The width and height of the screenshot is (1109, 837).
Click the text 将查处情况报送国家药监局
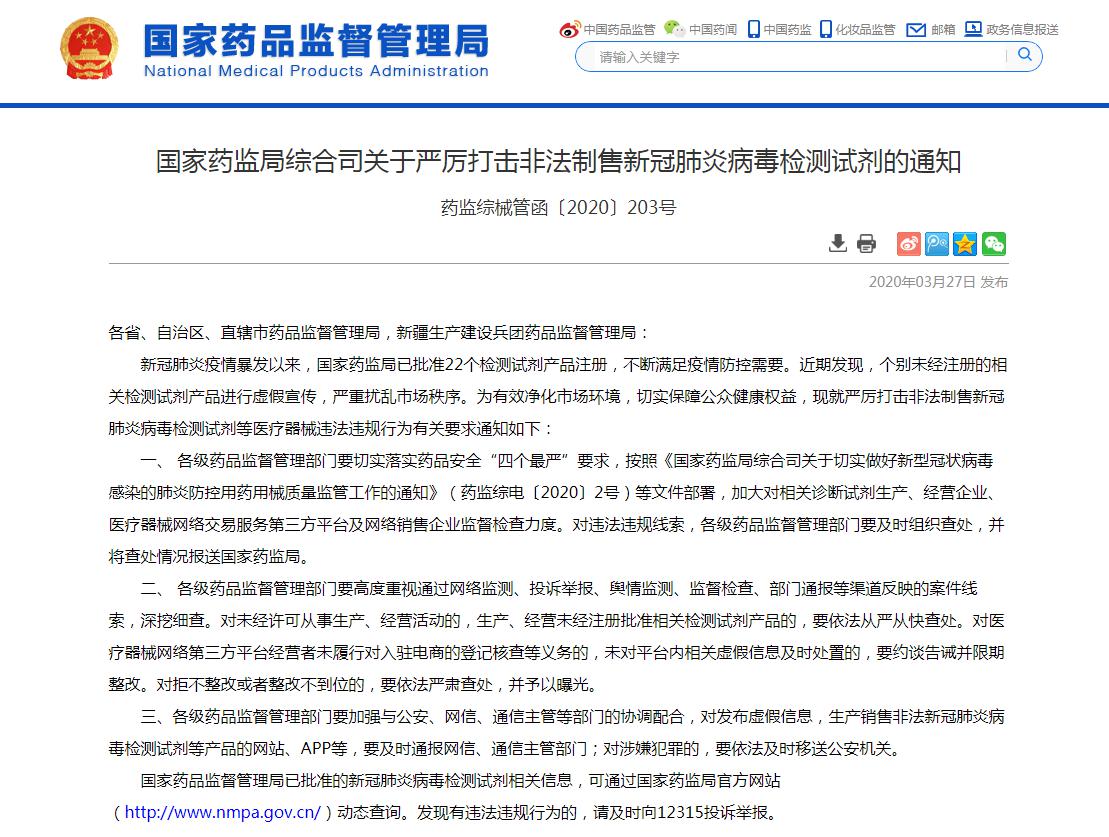tap(204, 556)
